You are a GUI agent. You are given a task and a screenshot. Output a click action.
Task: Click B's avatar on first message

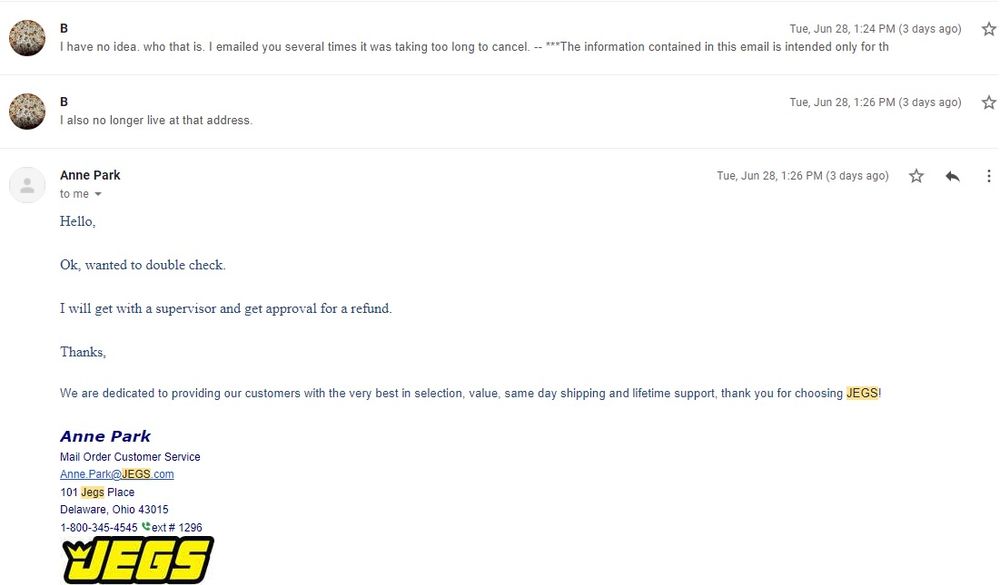tap(27, 38)
